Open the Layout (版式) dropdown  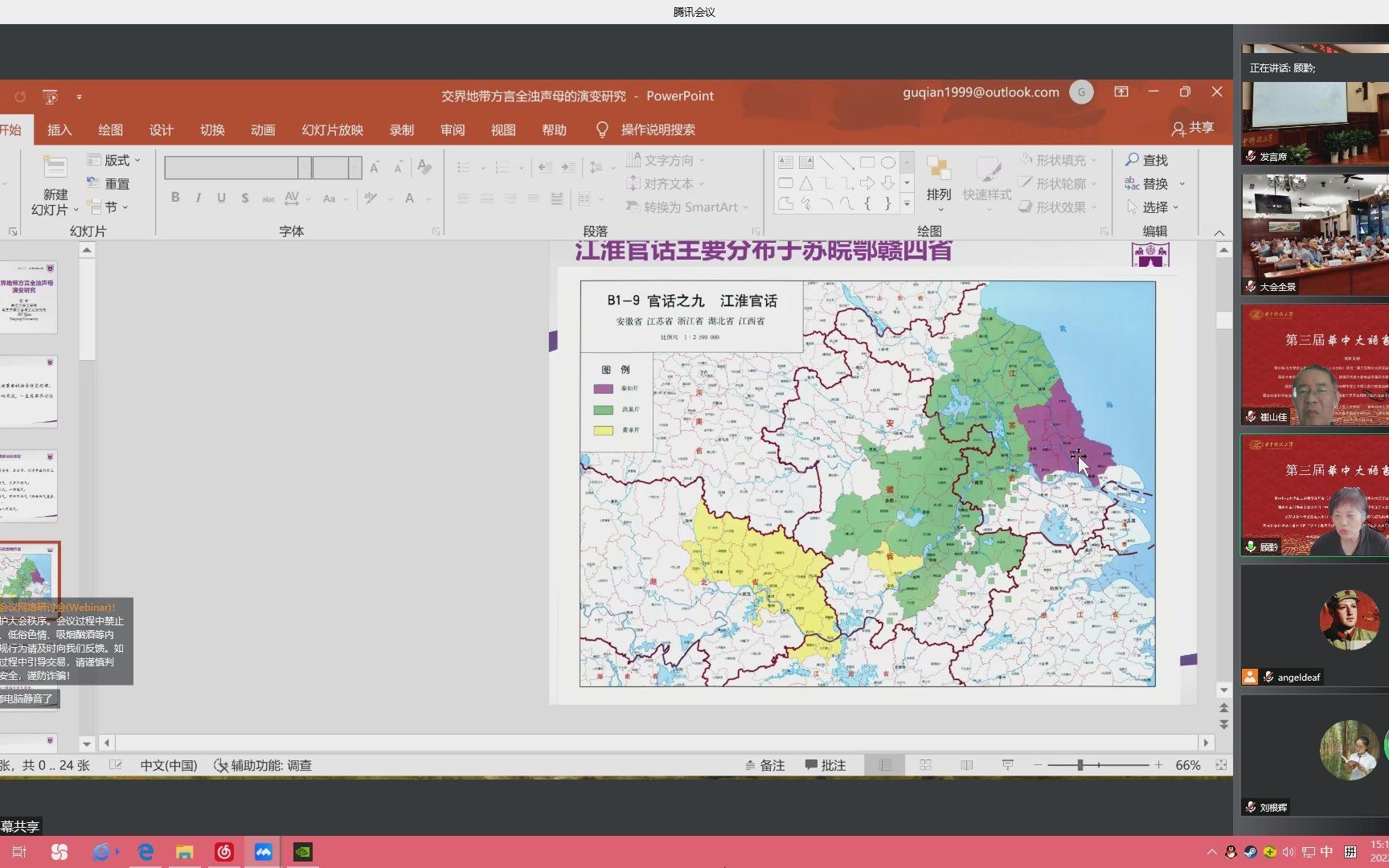coord(114,160)
